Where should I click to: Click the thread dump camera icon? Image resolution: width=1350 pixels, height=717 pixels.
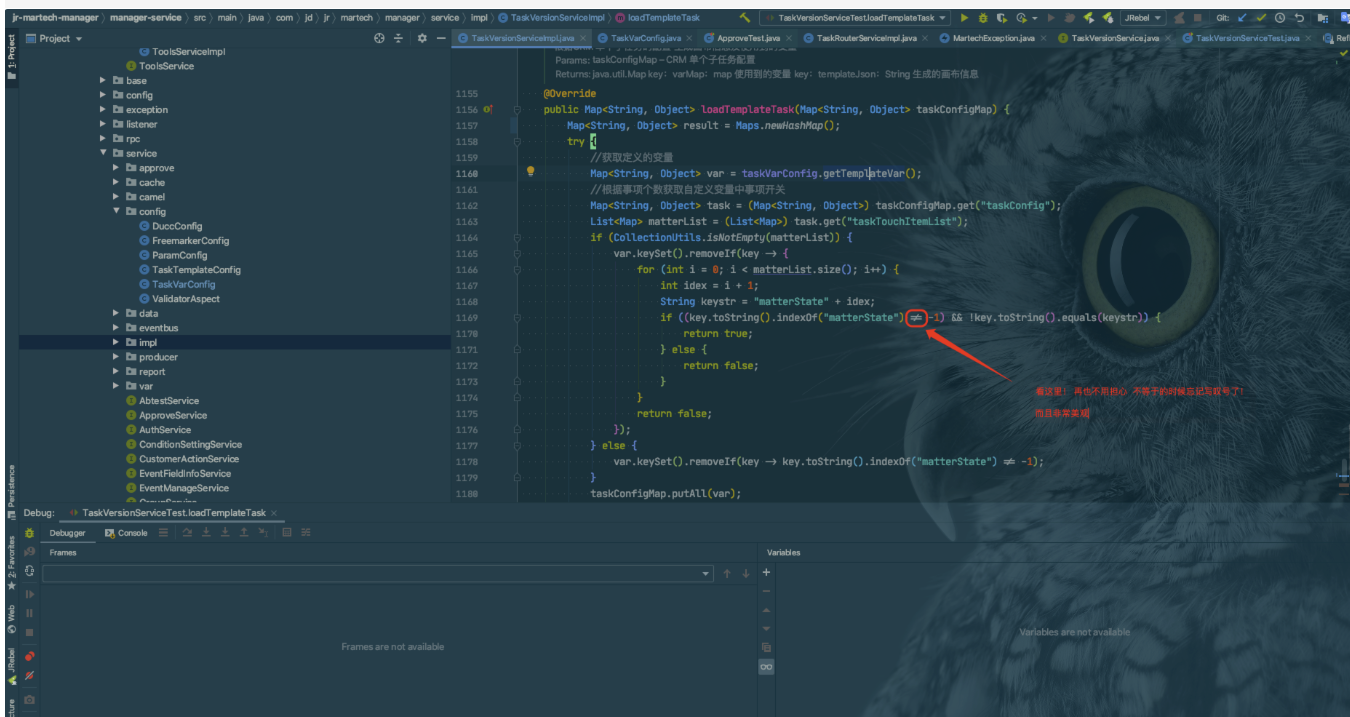29,699
